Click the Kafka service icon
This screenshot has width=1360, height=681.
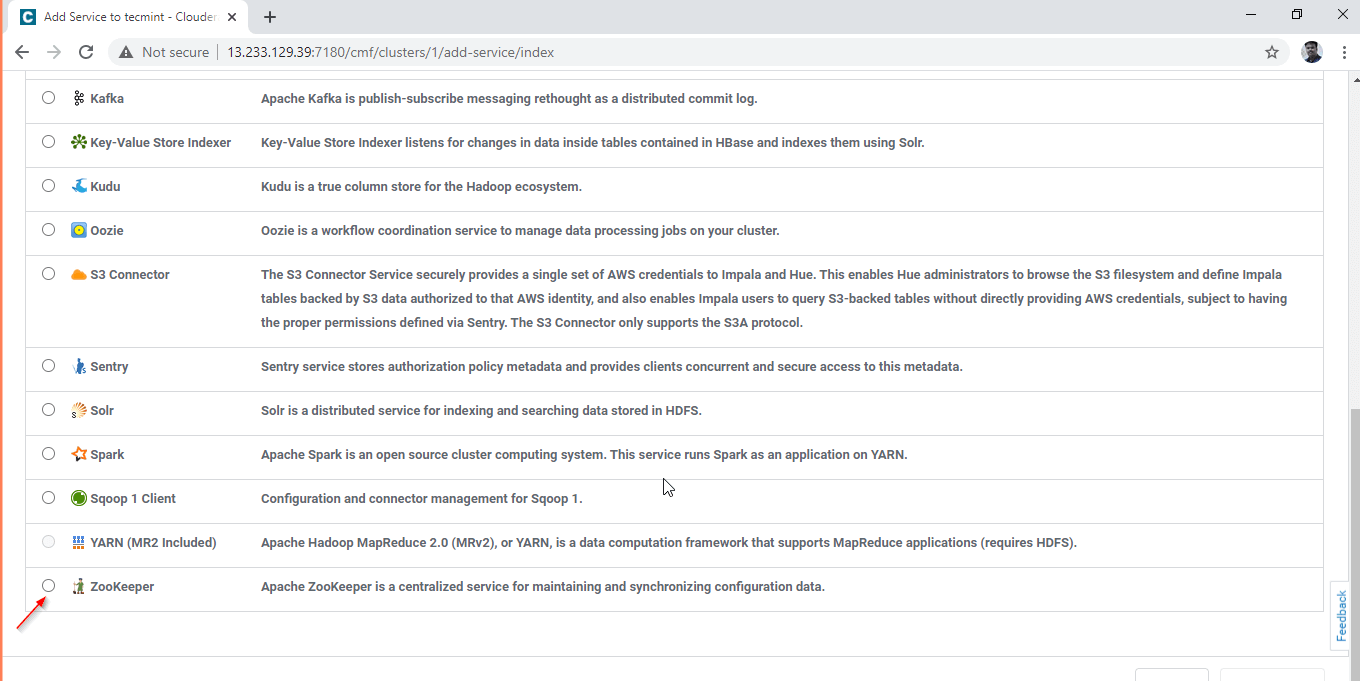coord(79,98)
